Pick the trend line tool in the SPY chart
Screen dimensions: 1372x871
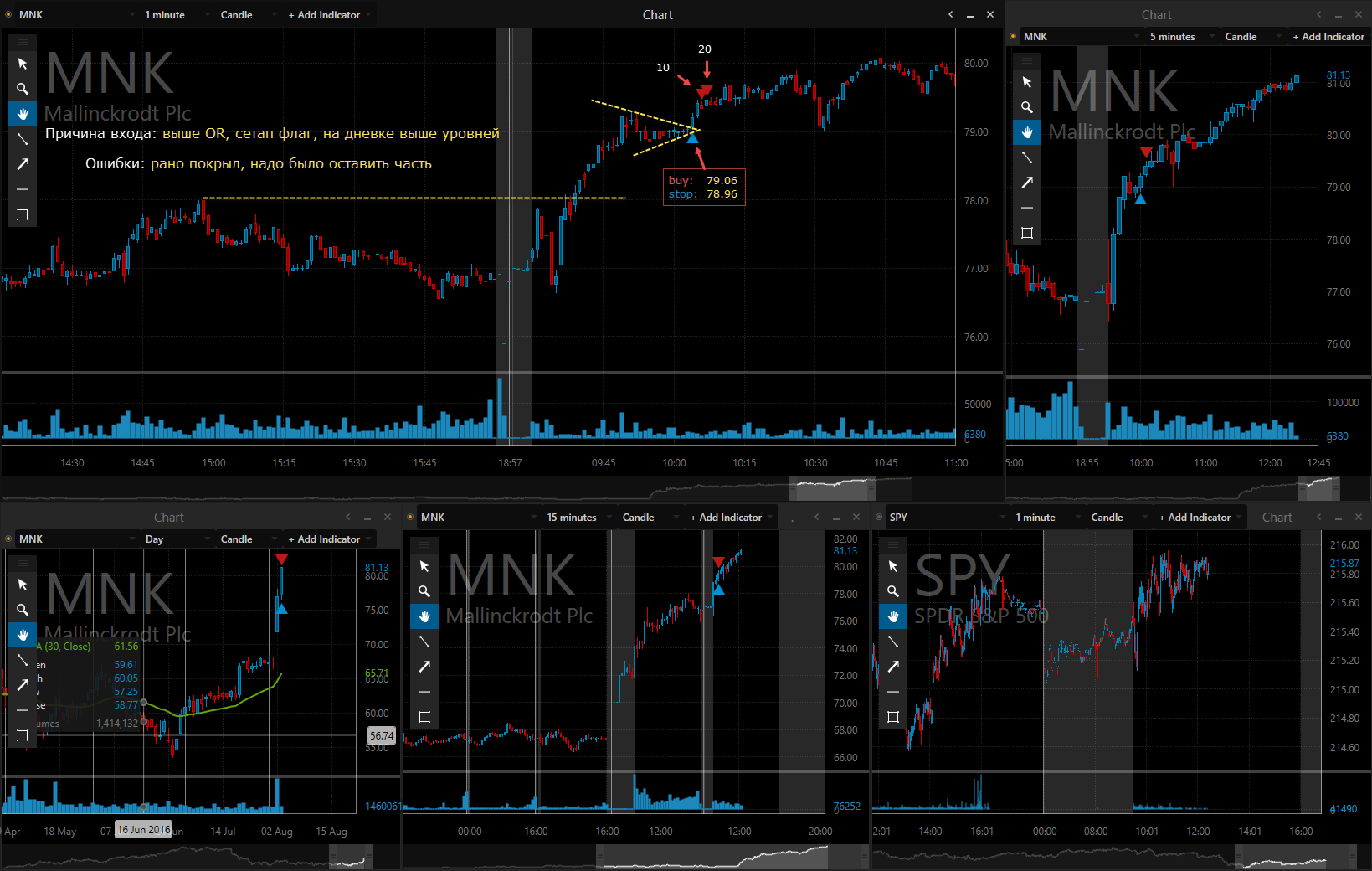893,642
